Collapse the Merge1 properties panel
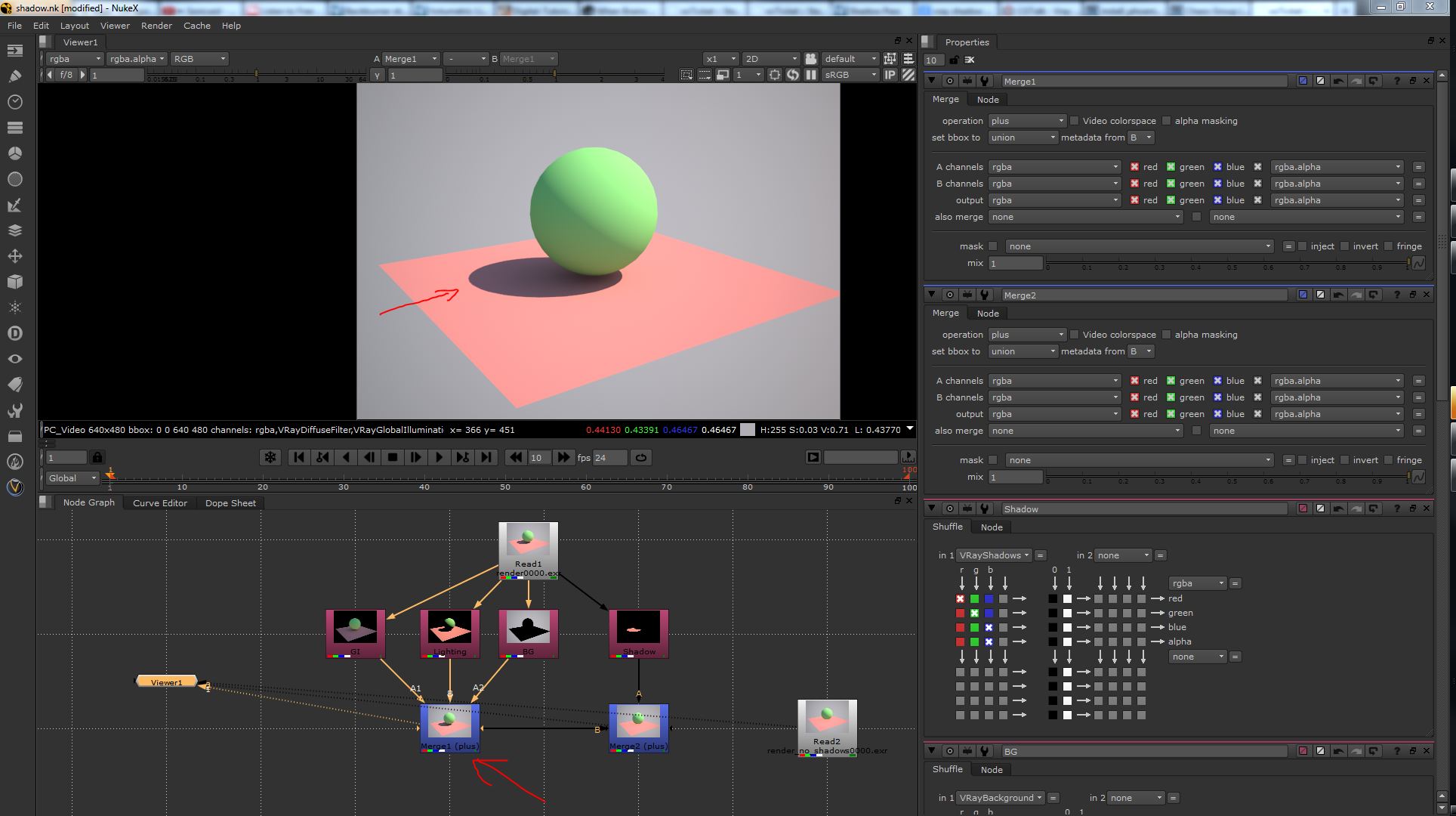 point(931,81)
